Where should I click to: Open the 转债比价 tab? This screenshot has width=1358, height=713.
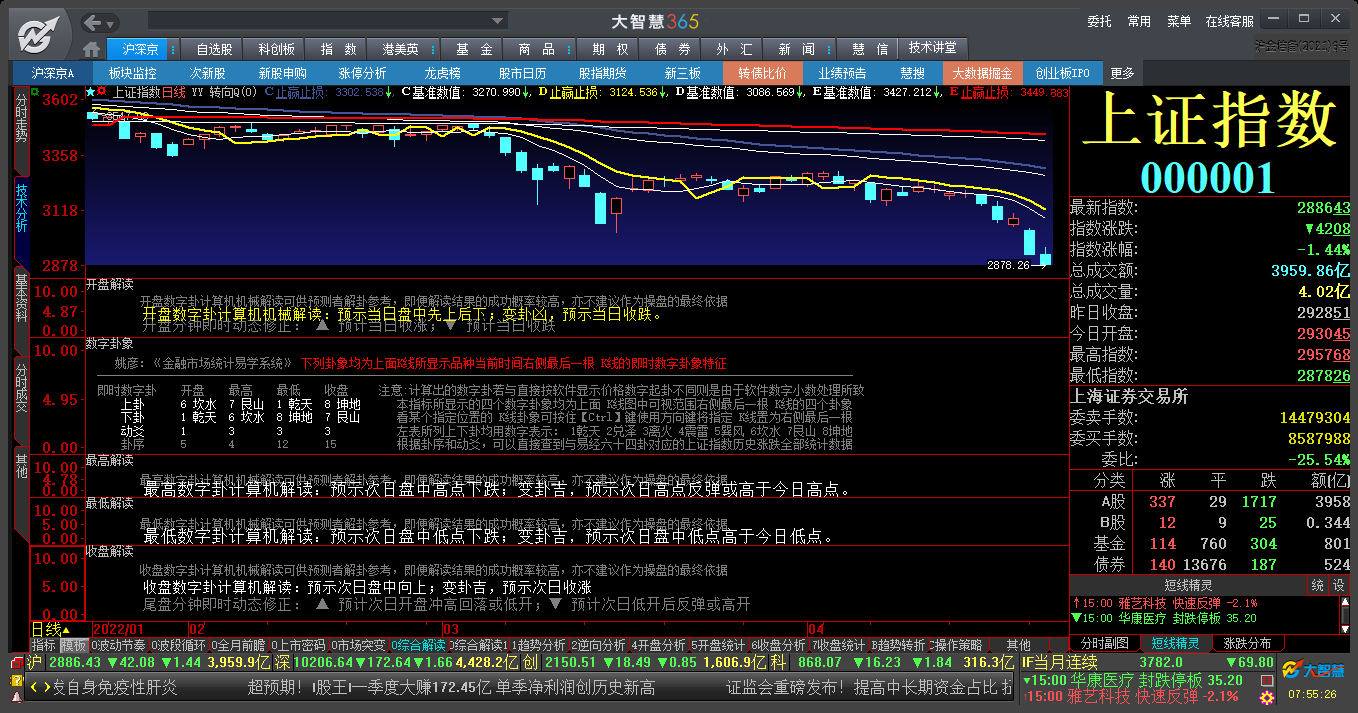coord(763,73)
